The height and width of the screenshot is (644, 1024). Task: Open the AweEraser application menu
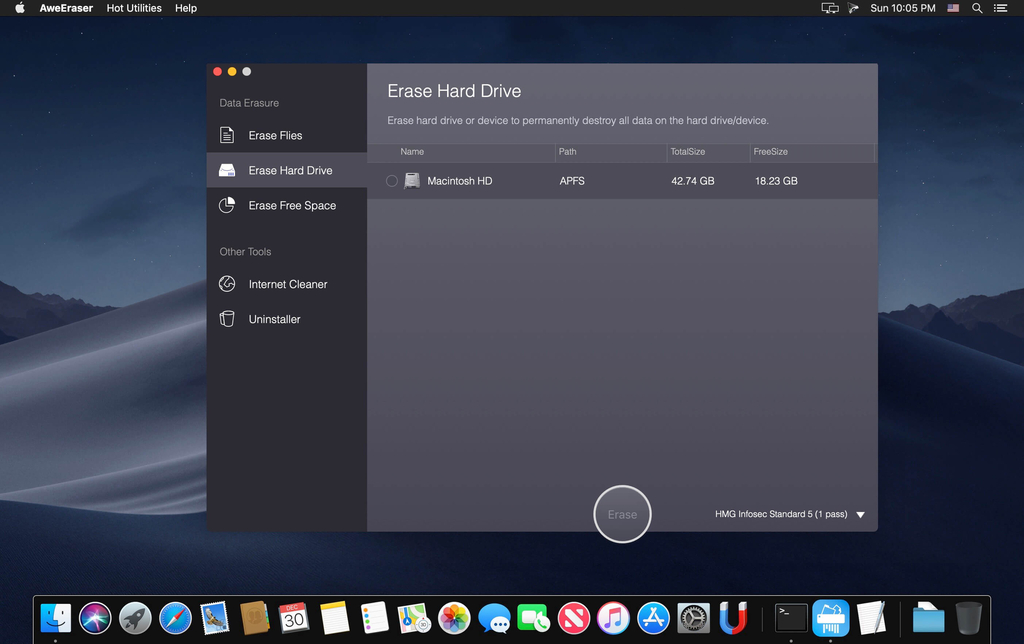point(68,8)
